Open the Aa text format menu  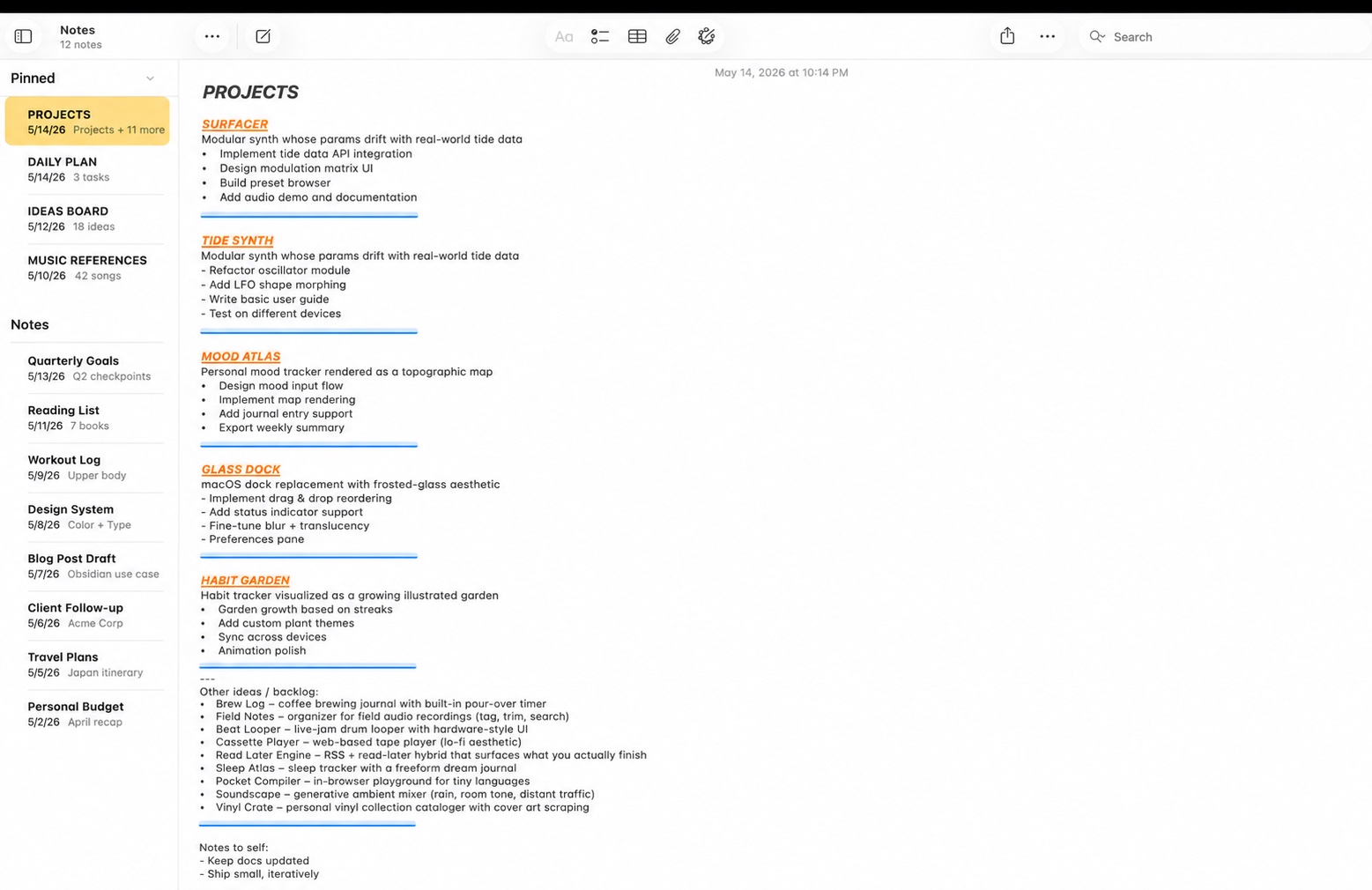(x=564, y=36)
